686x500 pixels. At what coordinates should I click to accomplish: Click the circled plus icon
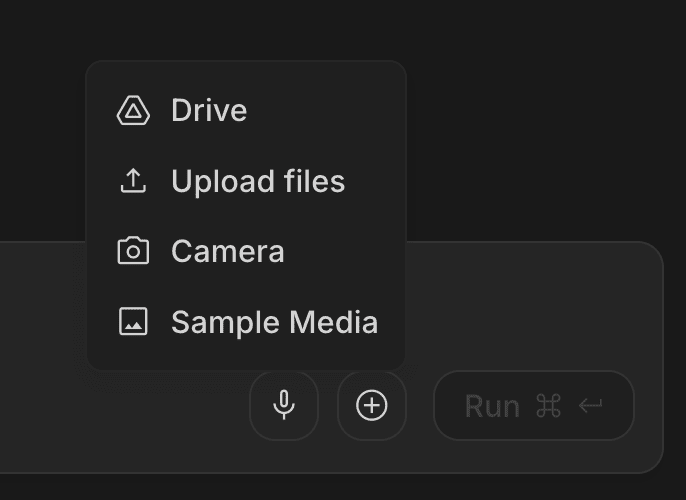pyautogui.click(x=372, y=405)
